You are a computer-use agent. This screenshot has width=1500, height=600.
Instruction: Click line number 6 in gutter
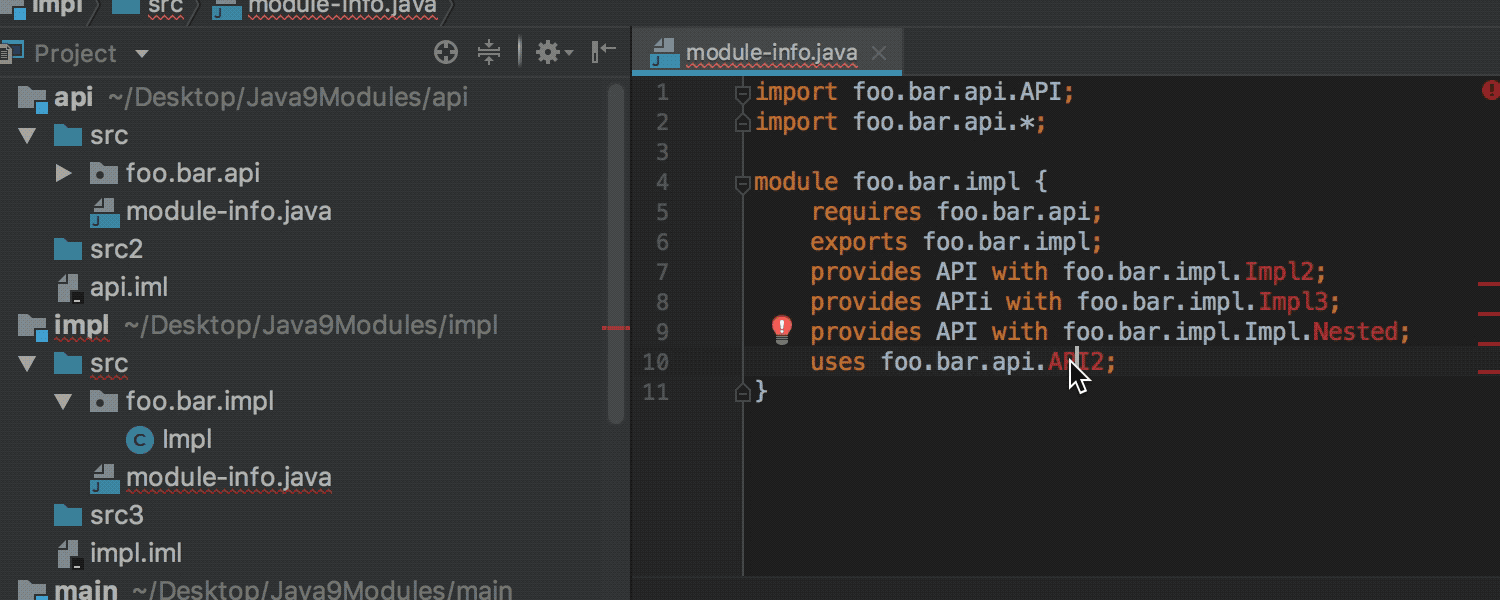pos(662,242)
